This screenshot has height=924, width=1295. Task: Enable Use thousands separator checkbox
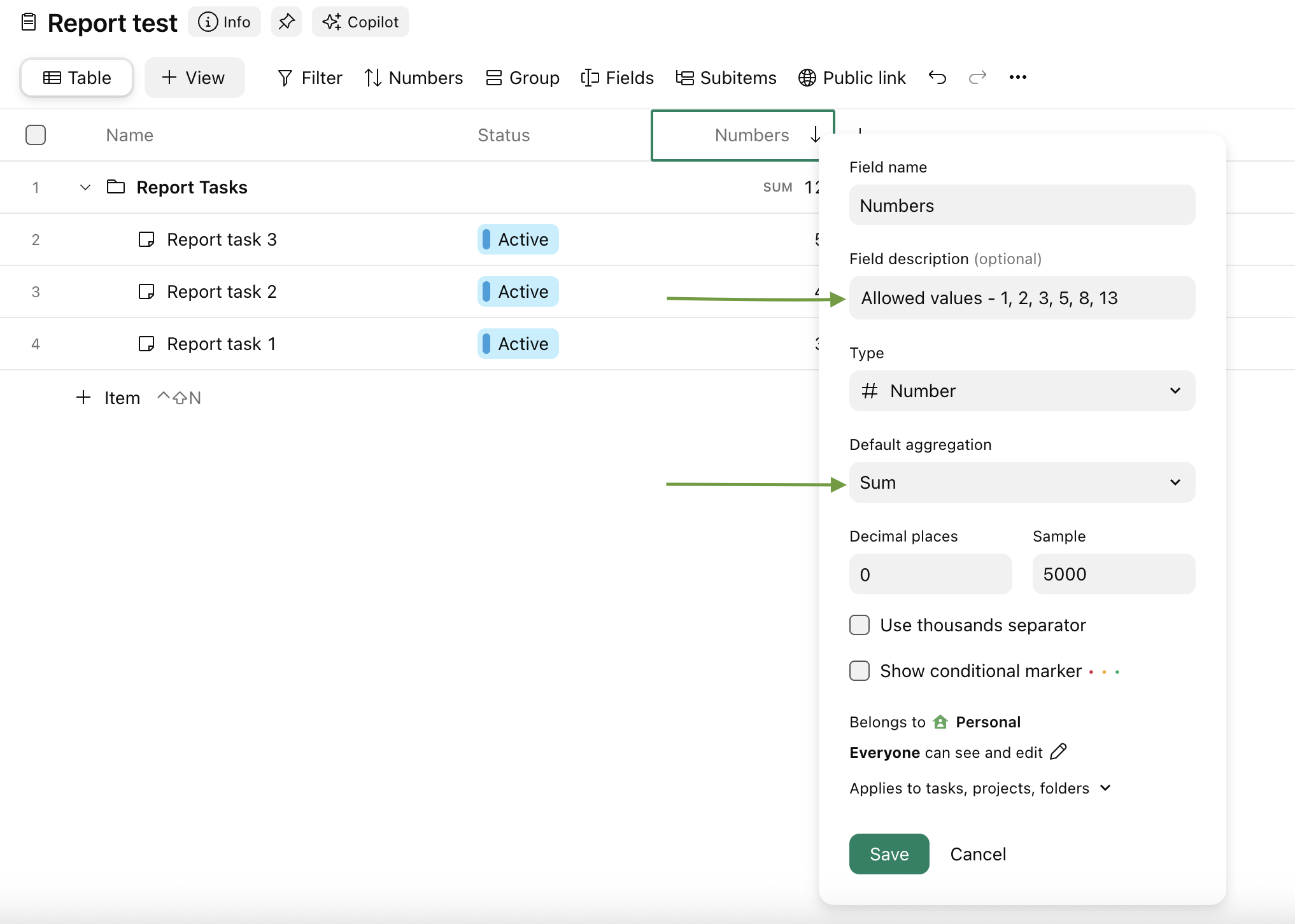coord(860,625)
